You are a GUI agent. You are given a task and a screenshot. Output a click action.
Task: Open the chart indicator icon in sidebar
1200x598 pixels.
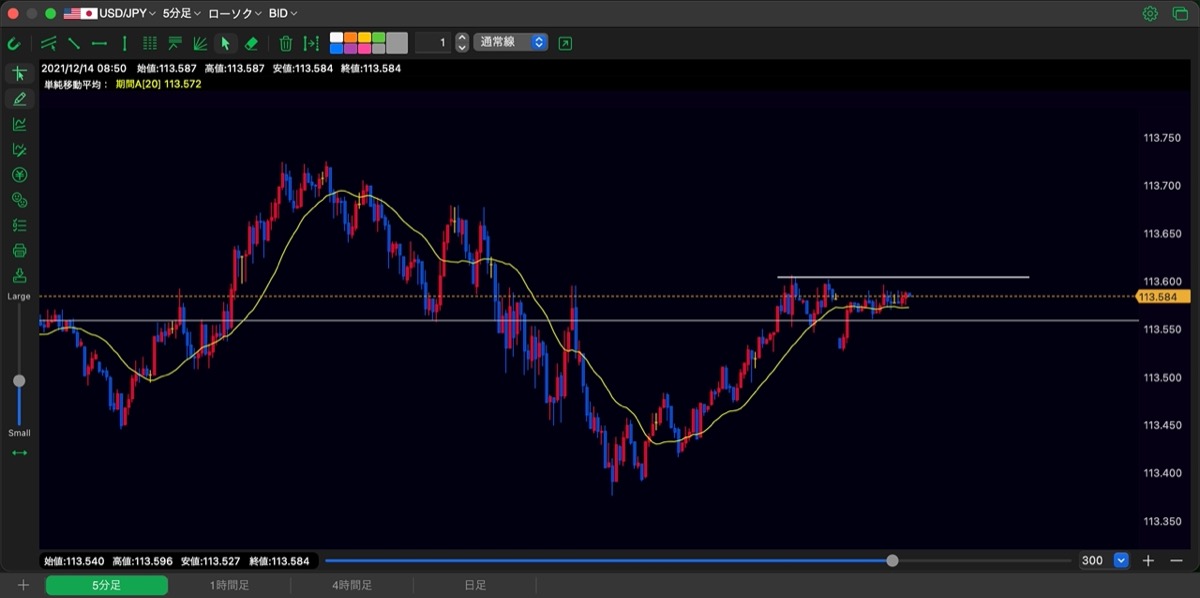19,124
